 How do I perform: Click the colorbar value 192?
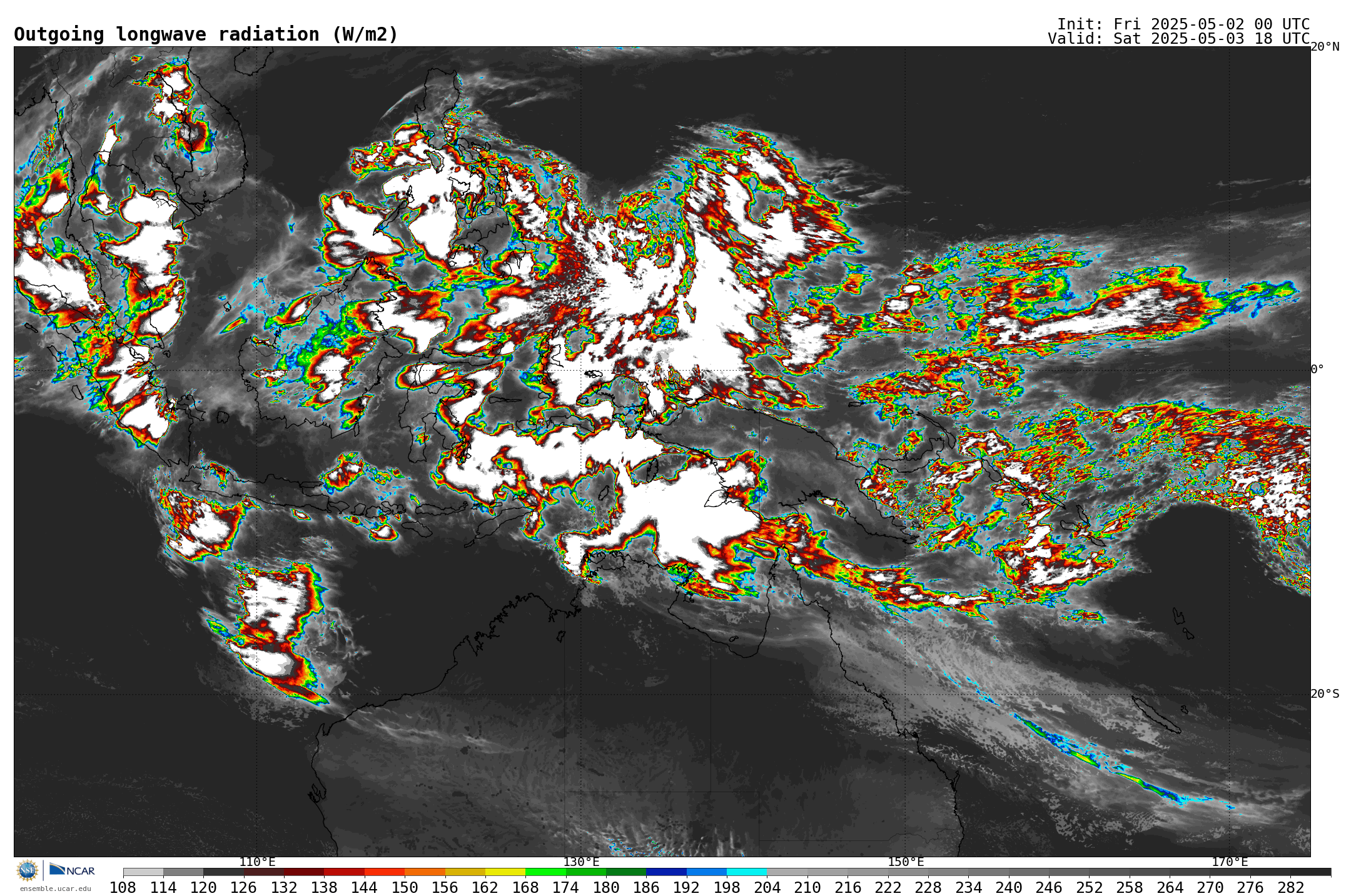(x=686, y=888)
